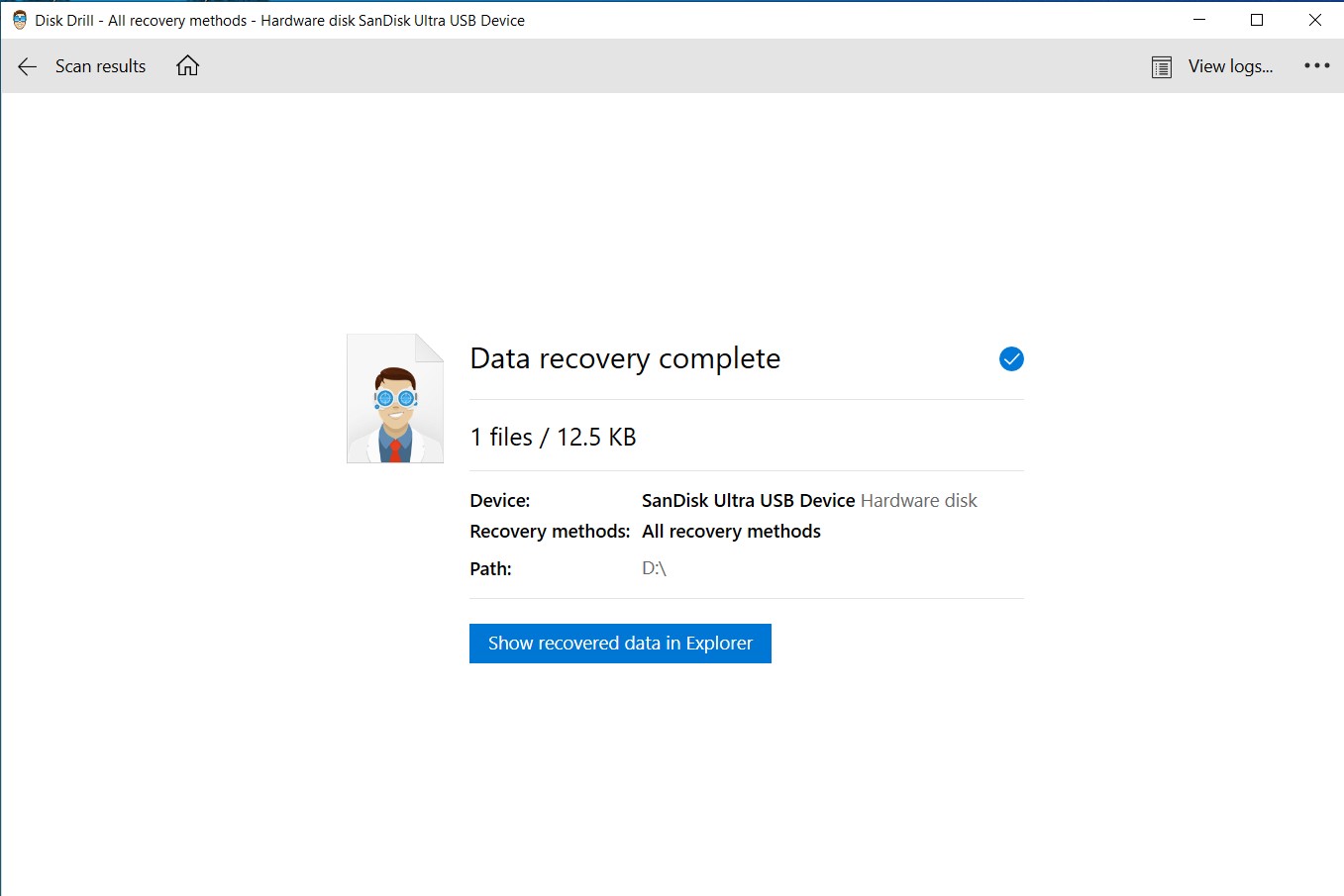The height and width of the screenshot is (896, 1344).
Task: Click the Hardware disk label
Action: (x=917, y=500)
